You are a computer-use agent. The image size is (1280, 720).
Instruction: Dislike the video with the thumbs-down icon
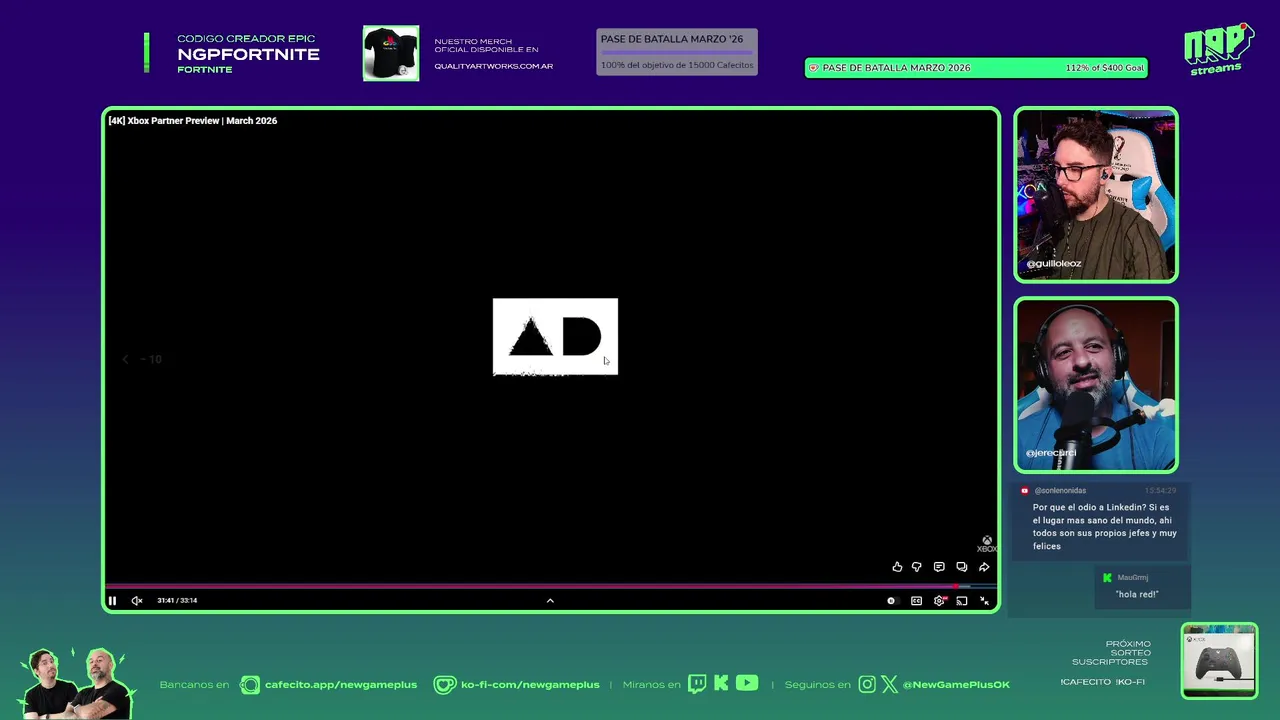(x=916, y=567)
